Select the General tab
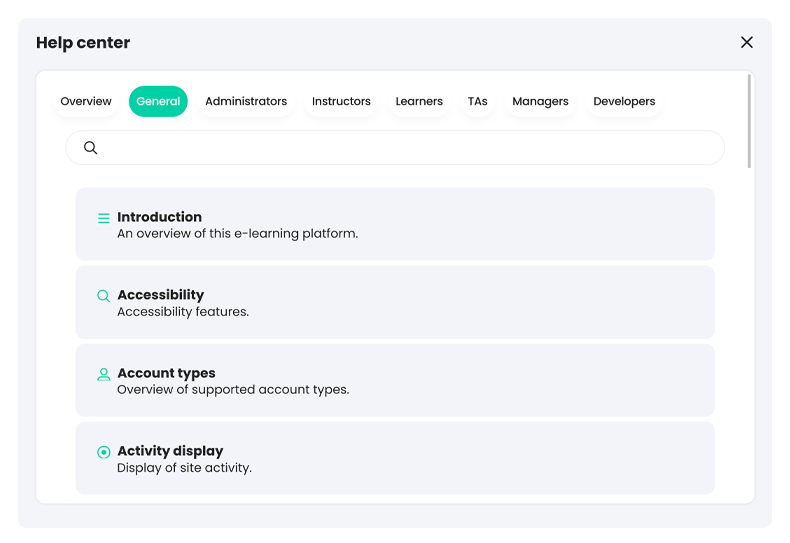790x543 pixels. [158, 101]
